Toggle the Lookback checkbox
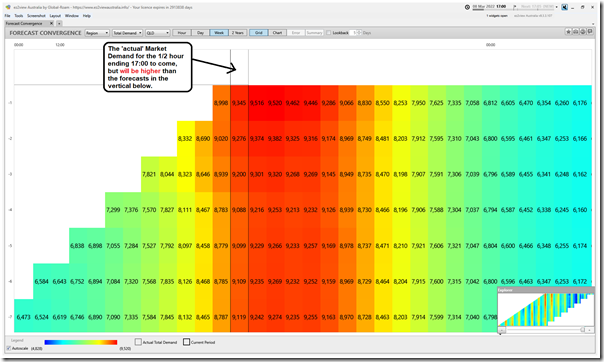Viewport: 604px width, 362px height. coord(329,33)
